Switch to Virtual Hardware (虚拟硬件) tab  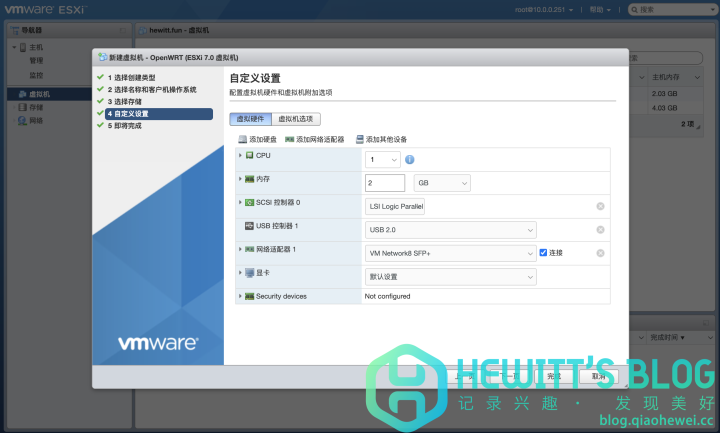(250, 119)
